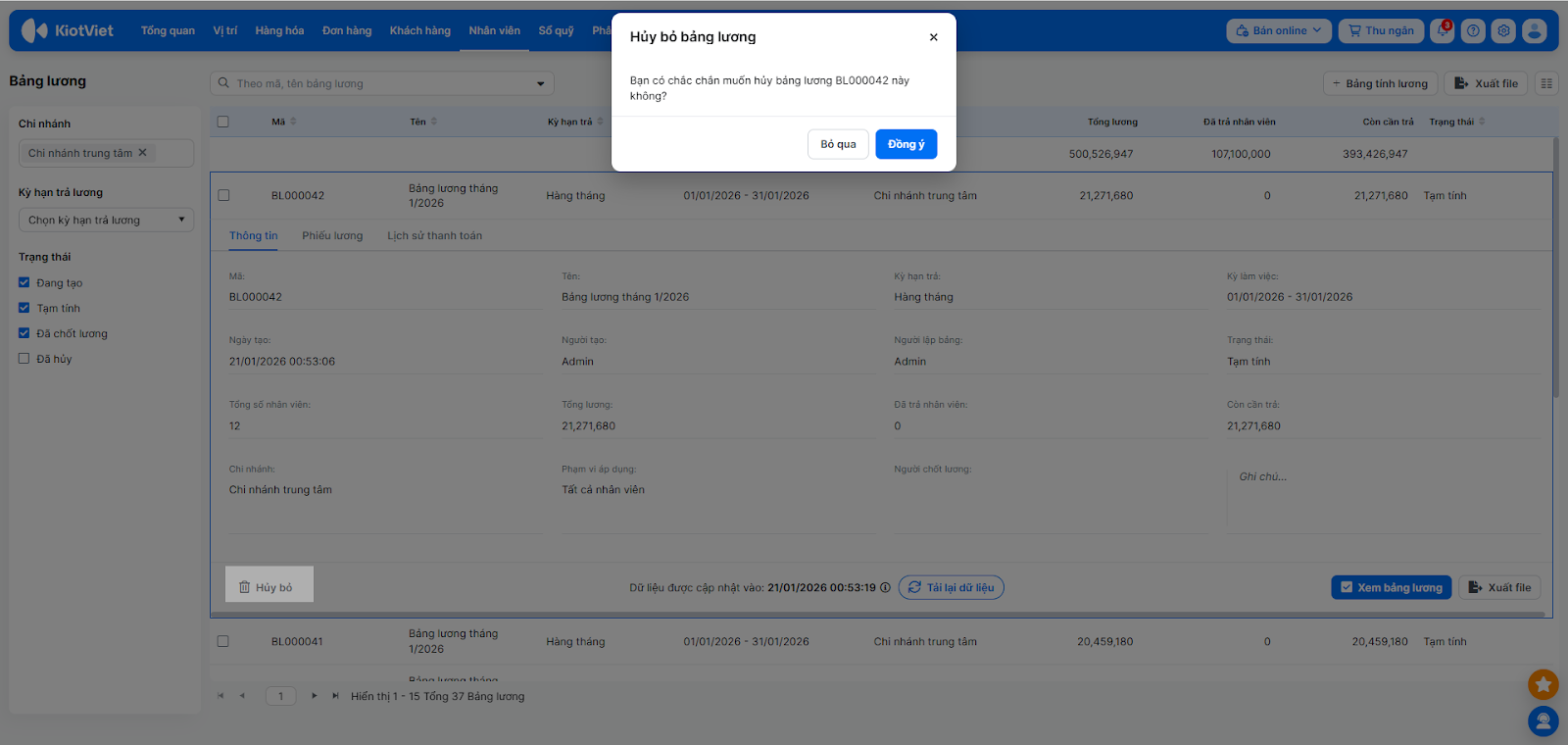The image size is (1568, 745).
Task: Tick the select-all checkbox in table header
Action: pyautogui.click(x=222, y=122)
